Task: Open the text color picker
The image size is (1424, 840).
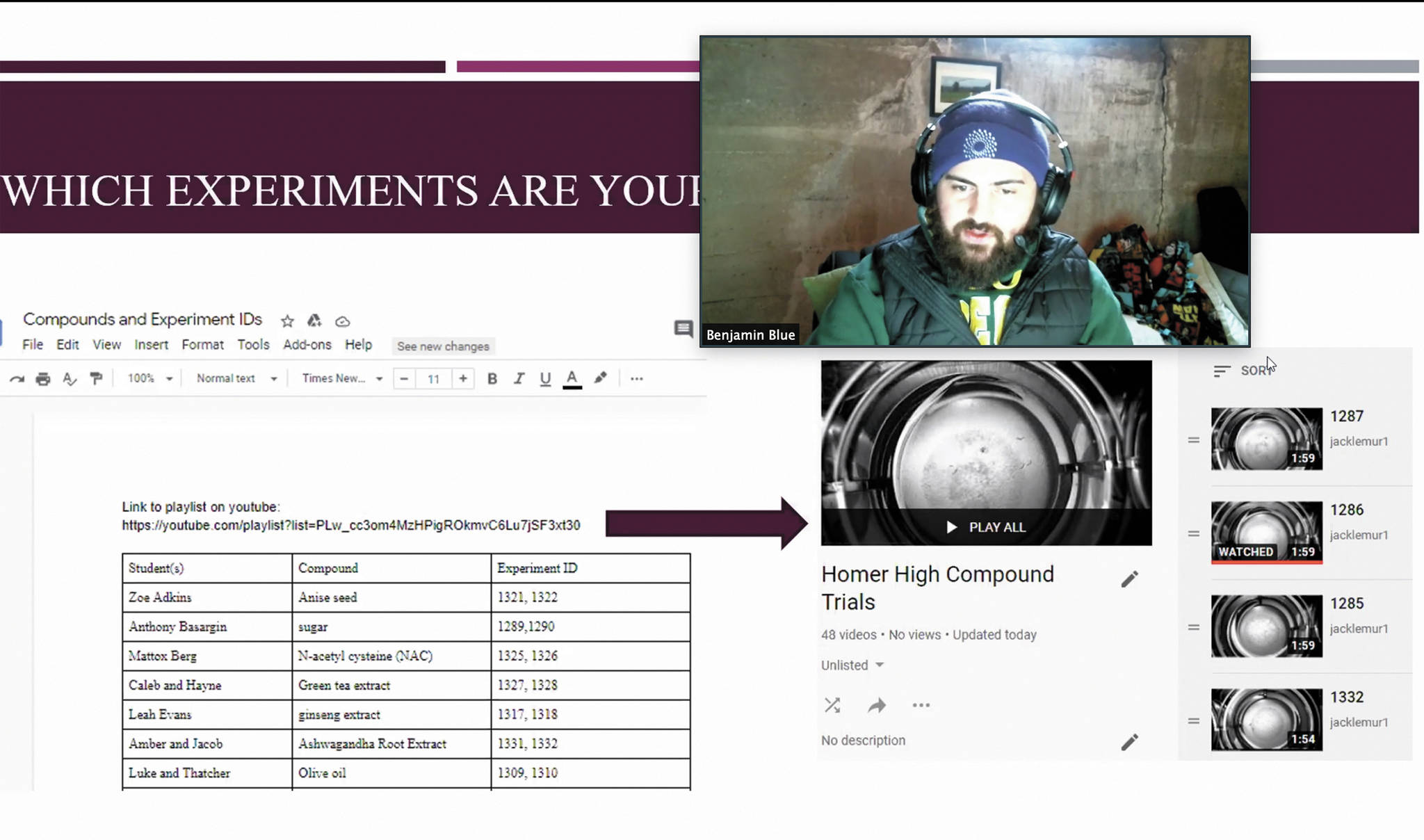Action: click(572, 379)
